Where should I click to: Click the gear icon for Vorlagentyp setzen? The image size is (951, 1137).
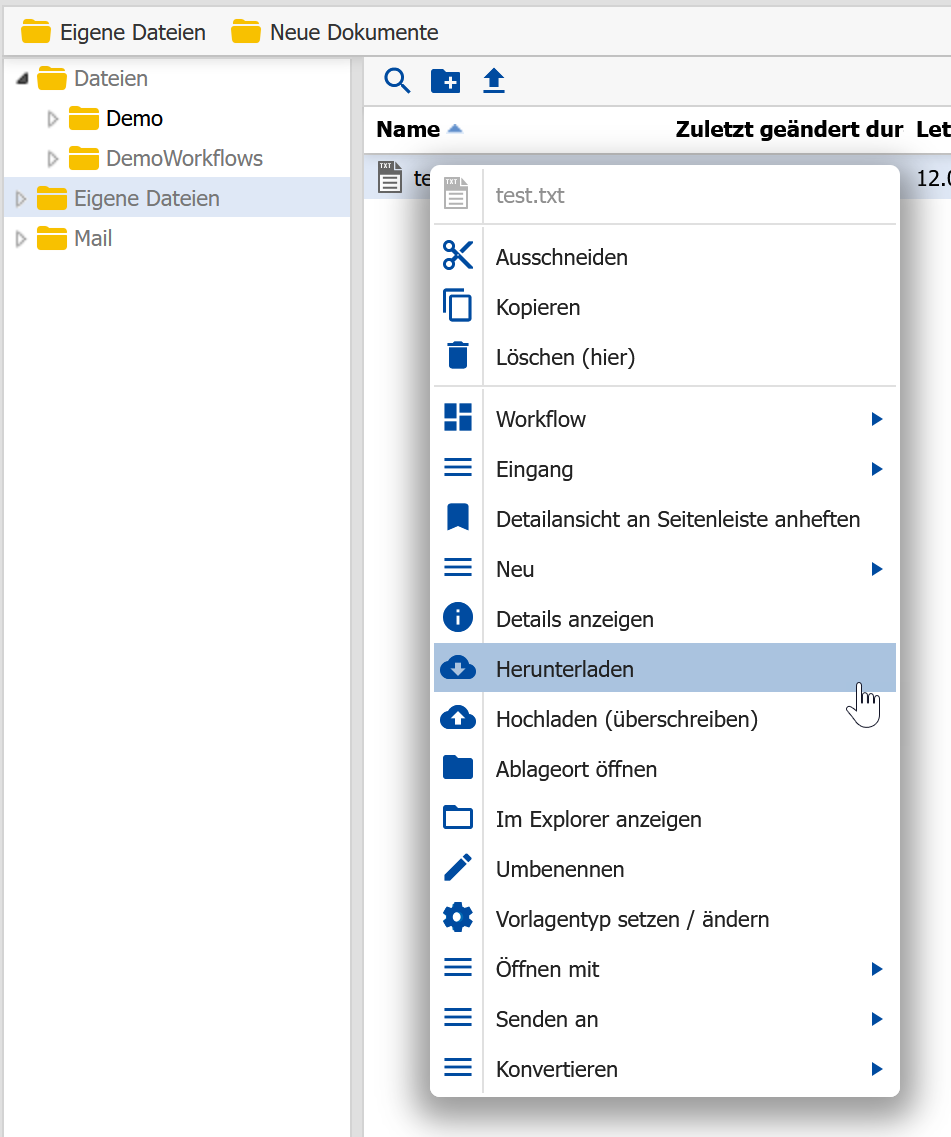point(458,918)
